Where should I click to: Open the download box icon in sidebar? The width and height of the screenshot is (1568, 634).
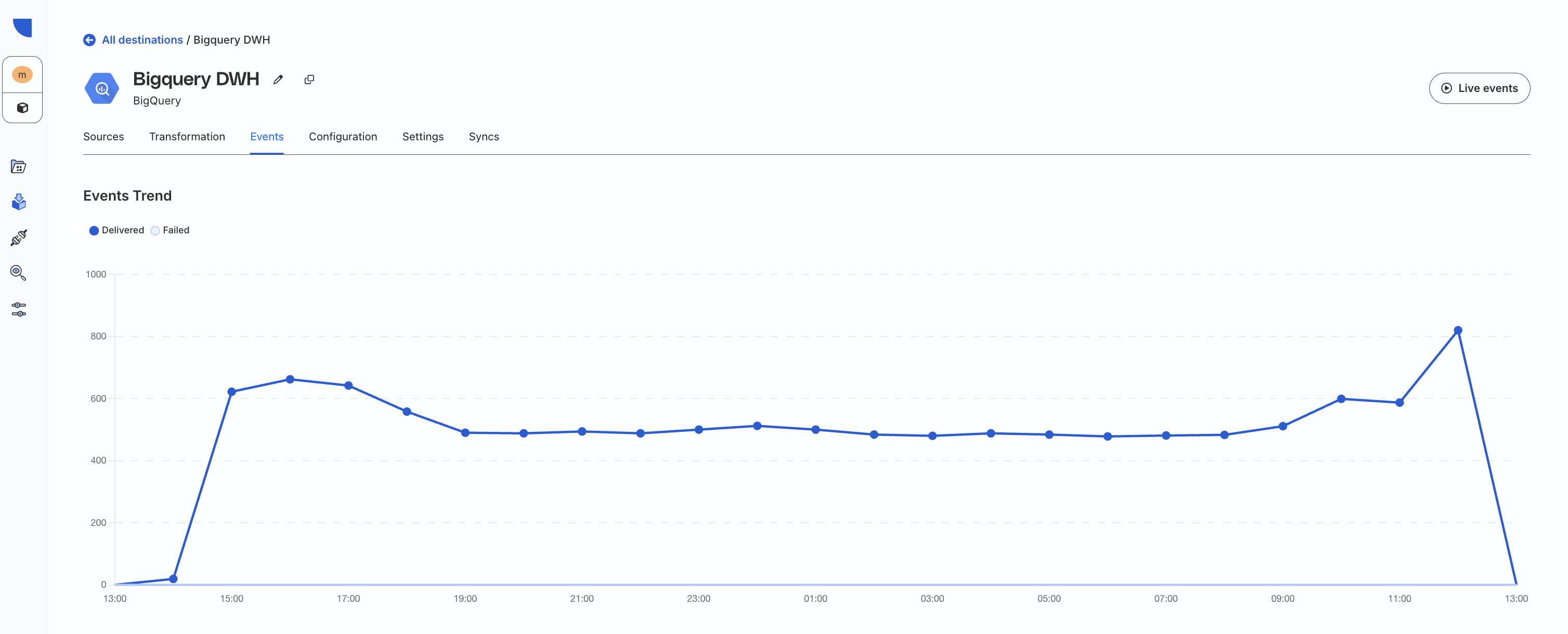click(x=19, y=202)
